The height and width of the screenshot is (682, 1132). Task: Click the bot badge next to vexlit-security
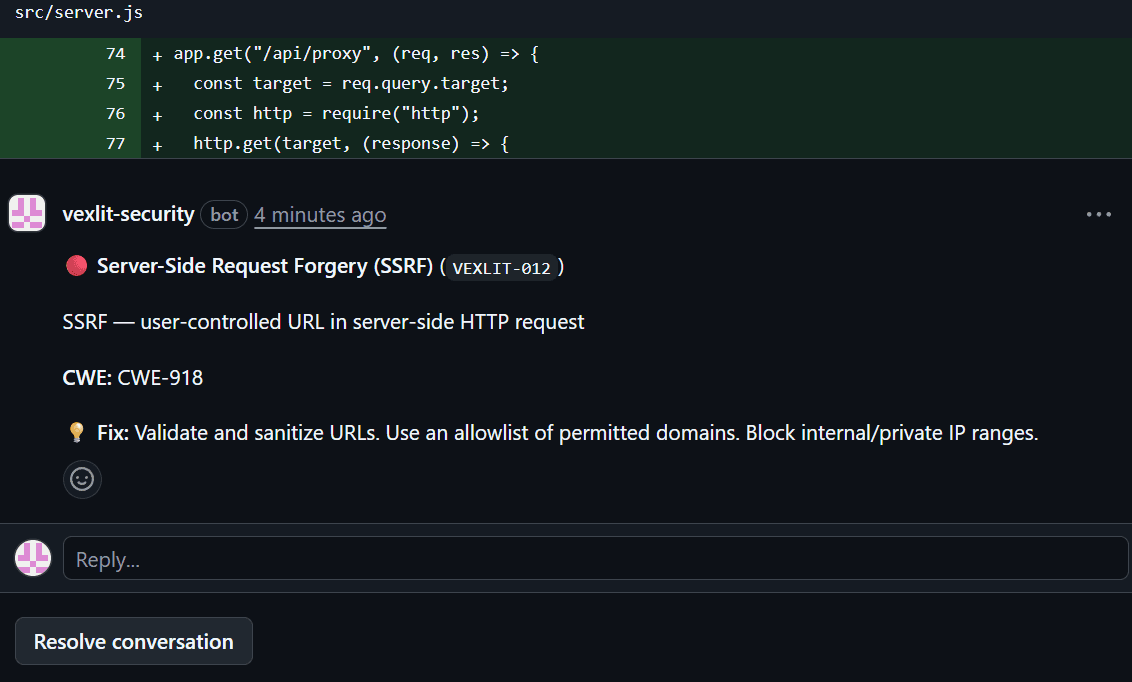pyautogui.click(x=224, y=214)
